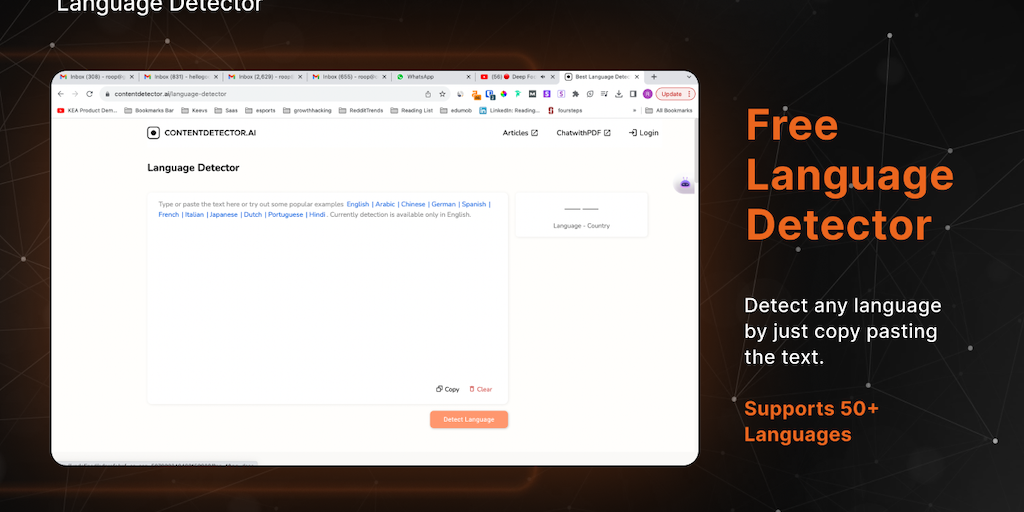1024x512 pixels.
Task: Open the side panel icon in toolbar
Action: tap(633, 94)
